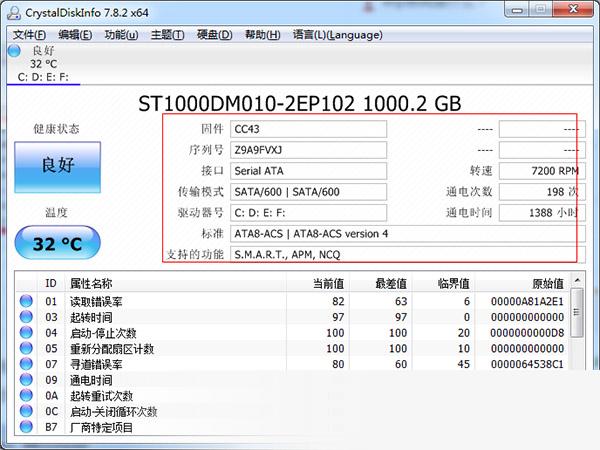Open the 语言(L)(Language) menu
This screenshot has width=600, height=450.
(x=338, y=35)
